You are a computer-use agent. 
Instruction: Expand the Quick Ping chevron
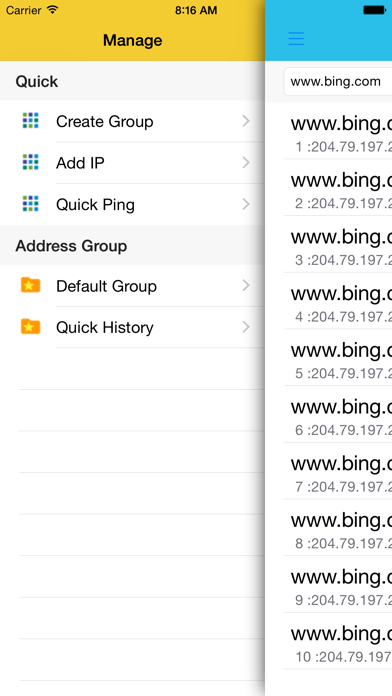tap(246, 204)
